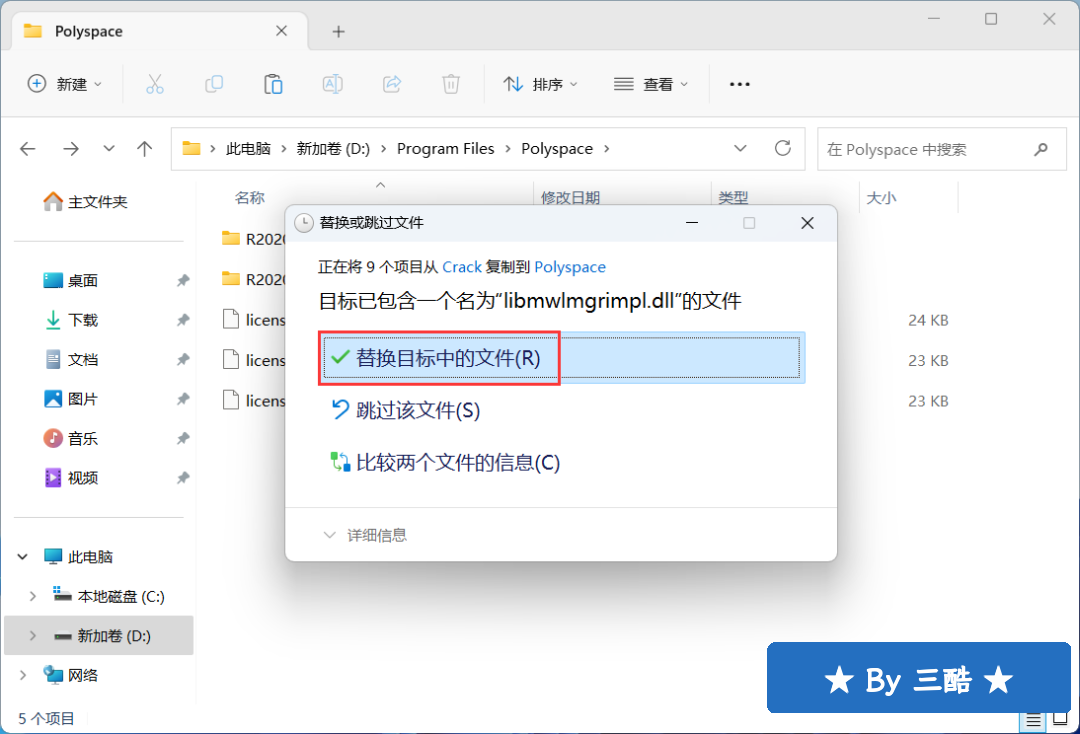
Task: Click the Polyspace destination link in dialog
Action: 570,267
